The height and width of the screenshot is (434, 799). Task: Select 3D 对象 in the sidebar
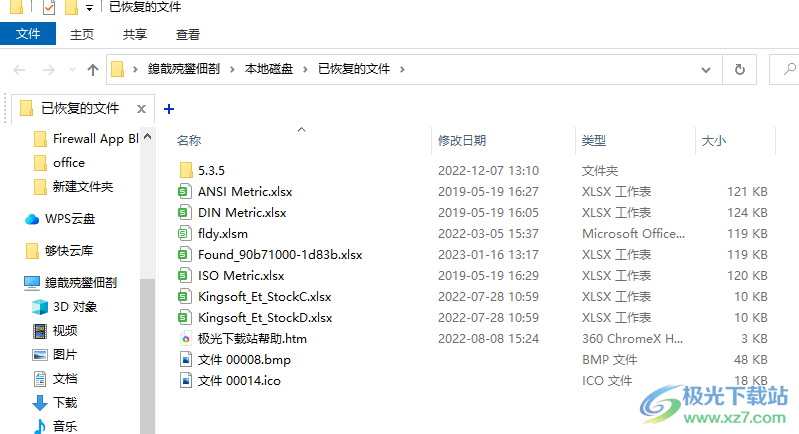click(64, 307)
